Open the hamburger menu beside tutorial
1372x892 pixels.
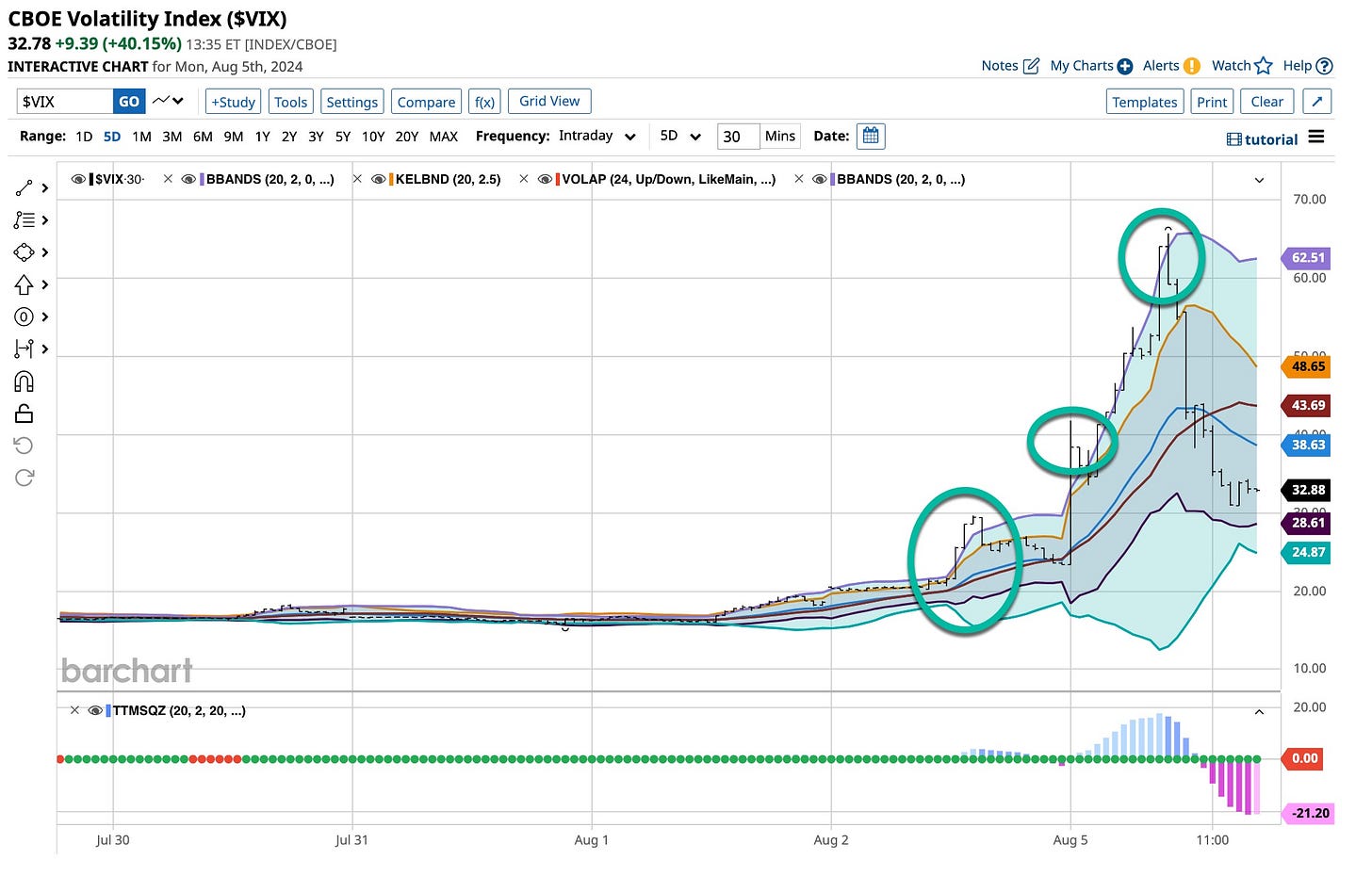pos(1316,138)
